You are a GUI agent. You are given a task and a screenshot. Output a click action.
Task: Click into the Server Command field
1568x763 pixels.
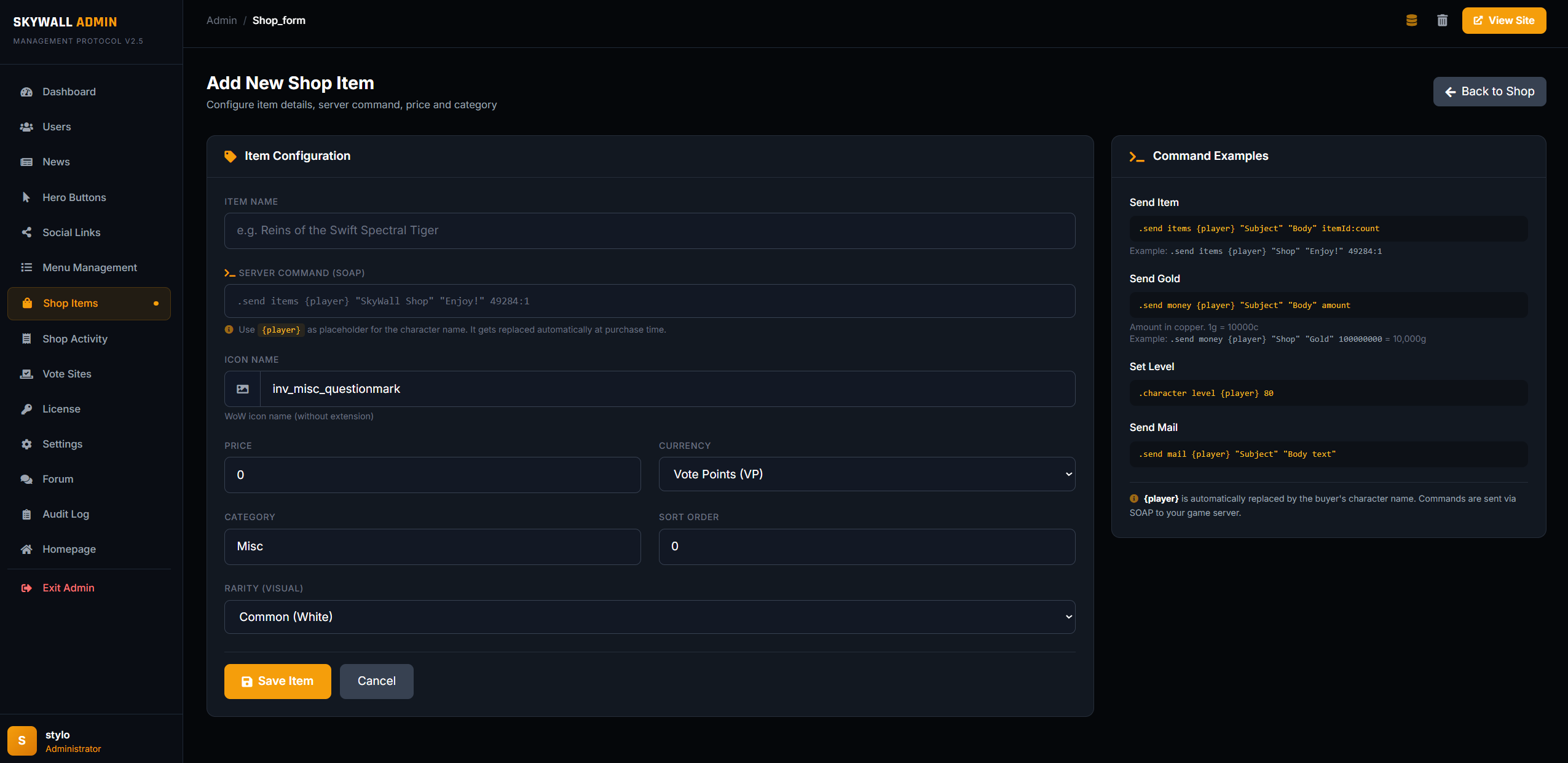[x=649, y=301]
